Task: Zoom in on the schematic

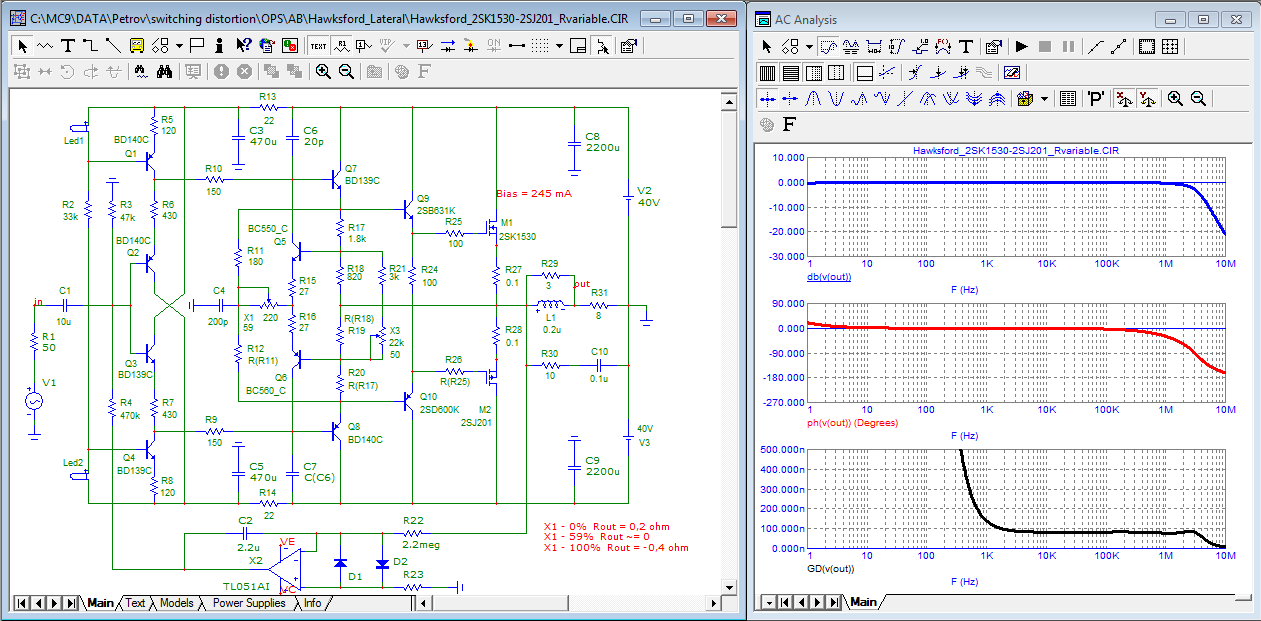Action: (322, 71)
